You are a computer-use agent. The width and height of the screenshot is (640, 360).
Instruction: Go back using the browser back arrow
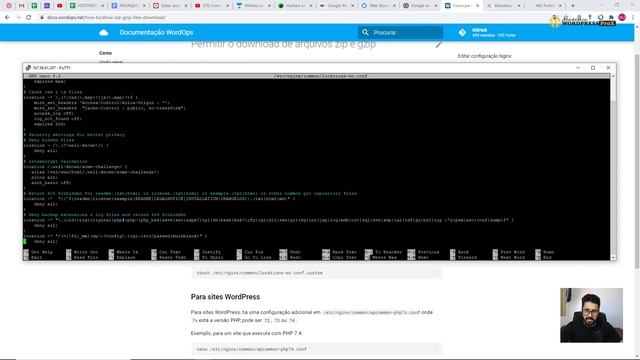click(x=7, y=18)
